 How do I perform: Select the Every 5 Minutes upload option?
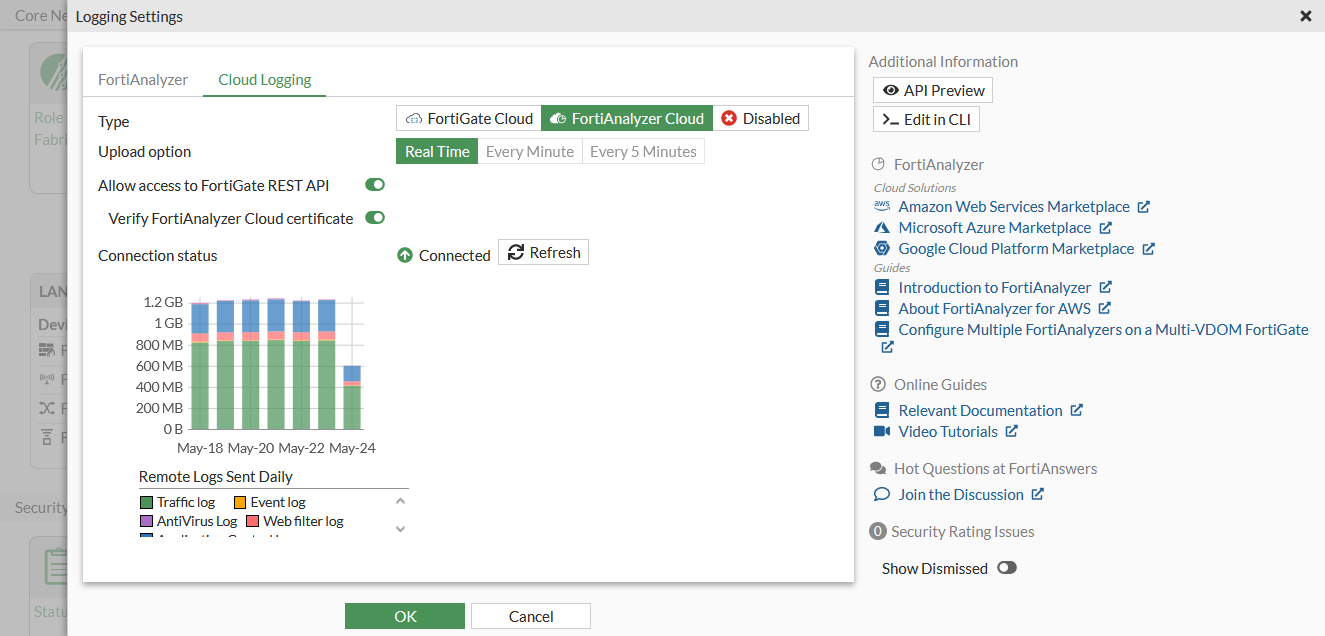click(643, 152)
